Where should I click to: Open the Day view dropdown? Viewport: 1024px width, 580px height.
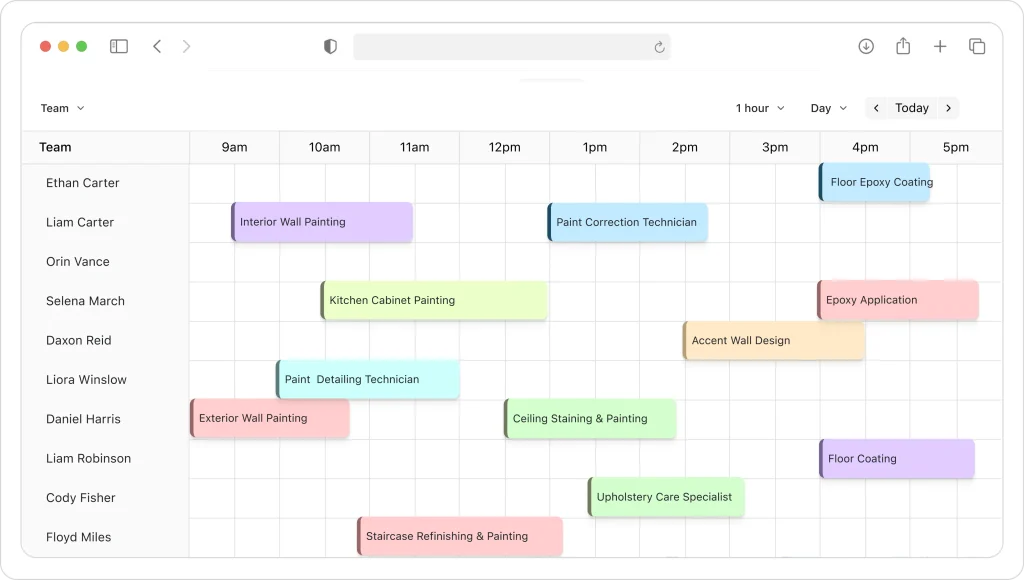coord(828,108)
